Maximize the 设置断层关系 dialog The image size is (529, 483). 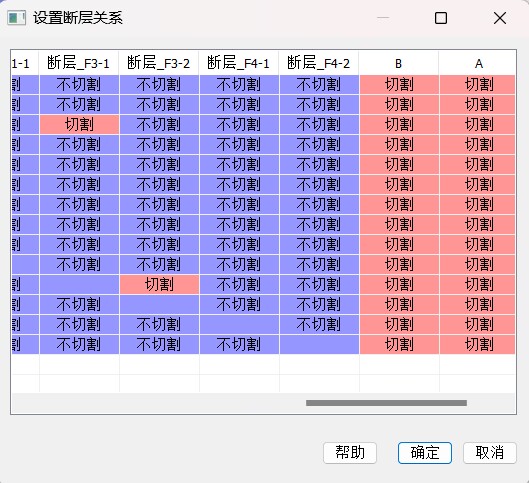tap(441, 18)
